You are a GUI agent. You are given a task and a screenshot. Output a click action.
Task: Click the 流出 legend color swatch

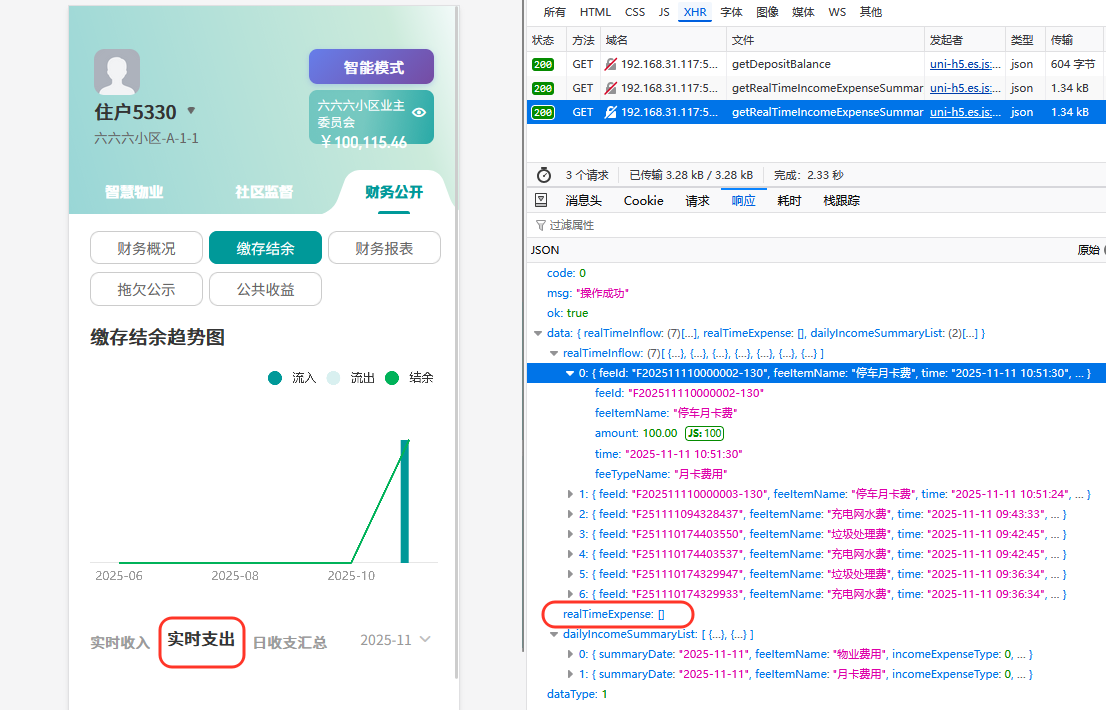point(334,378)
